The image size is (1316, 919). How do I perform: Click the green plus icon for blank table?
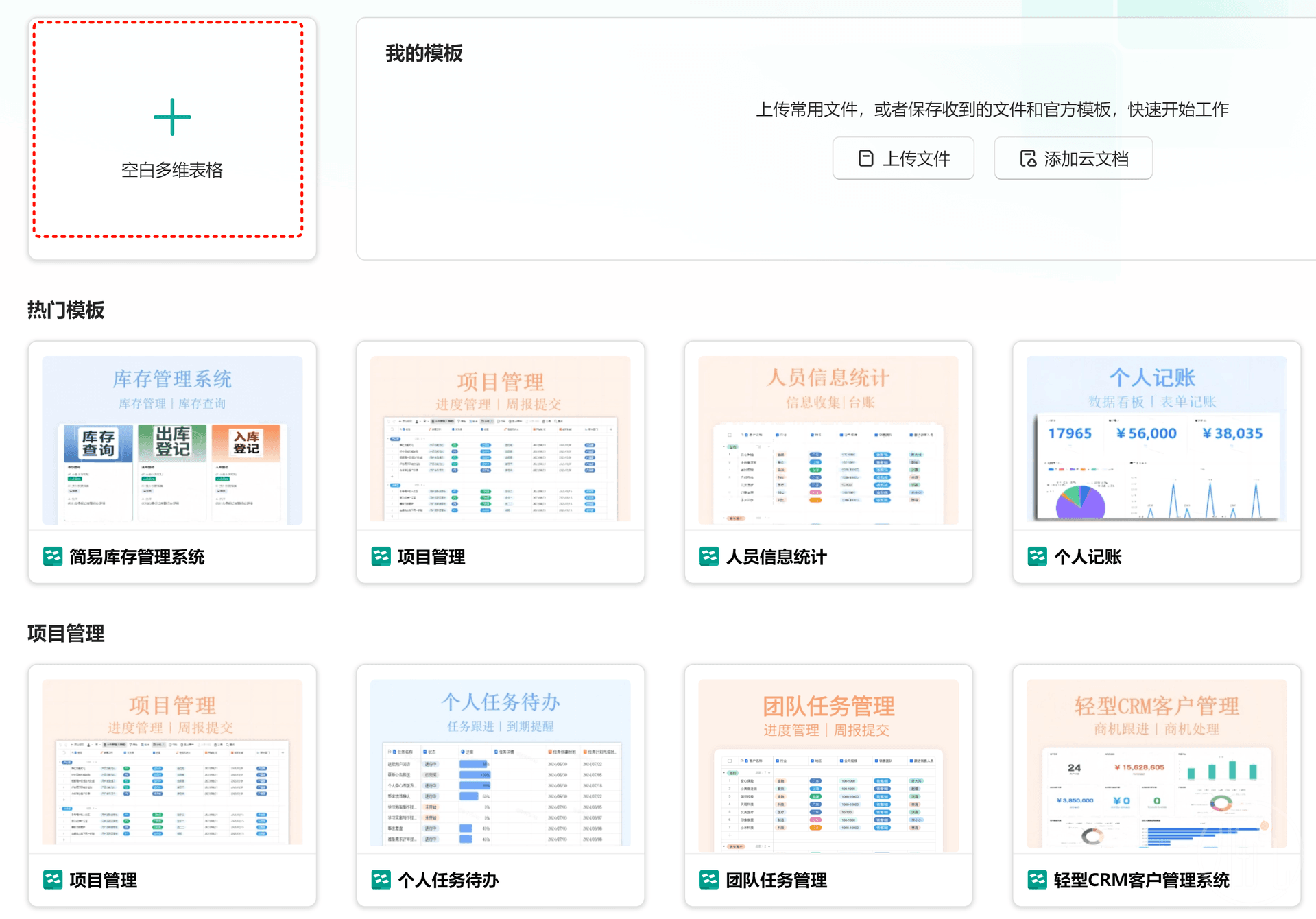(172, 117)
